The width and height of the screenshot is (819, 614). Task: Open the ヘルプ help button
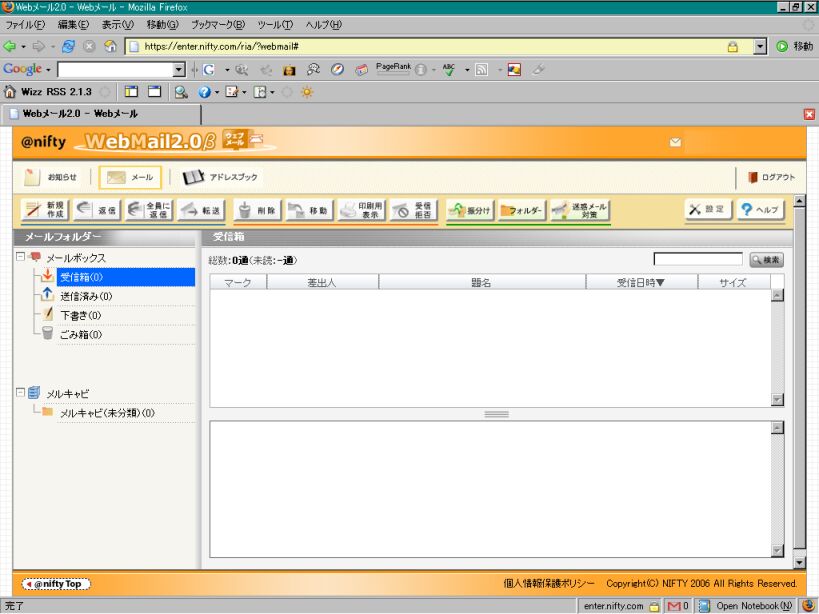[x=760, y=209]
